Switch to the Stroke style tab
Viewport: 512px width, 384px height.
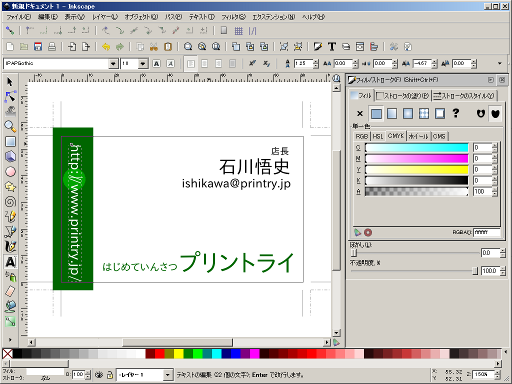[464, 96]
